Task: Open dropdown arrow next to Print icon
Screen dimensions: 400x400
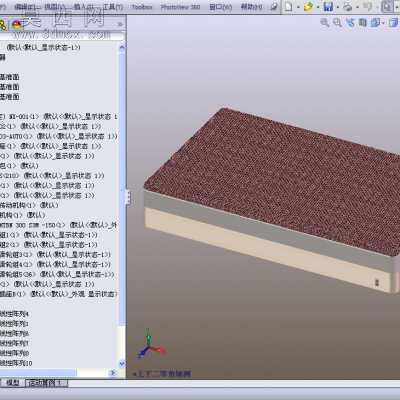Action: 357,7
